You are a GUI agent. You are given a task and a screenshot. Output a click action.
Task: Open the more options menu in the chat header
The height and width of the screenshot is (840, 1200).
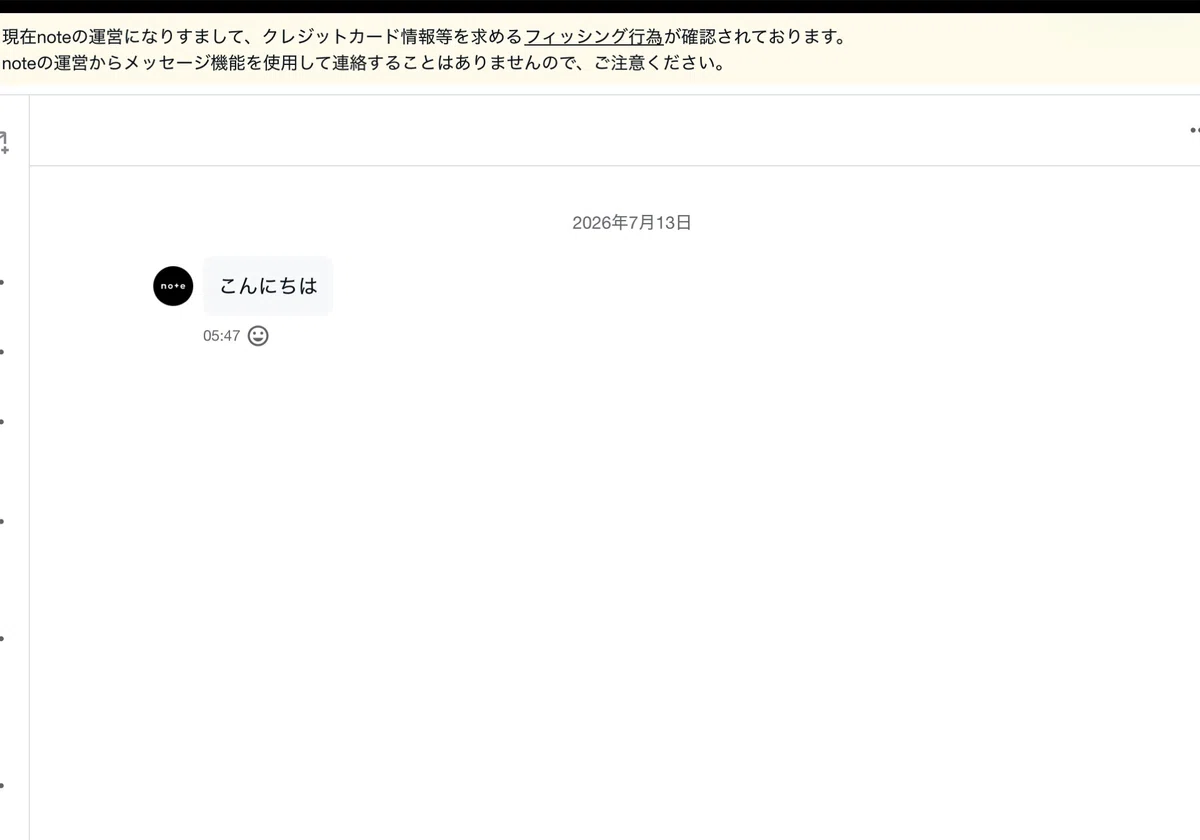click(x=1194, y=130)
